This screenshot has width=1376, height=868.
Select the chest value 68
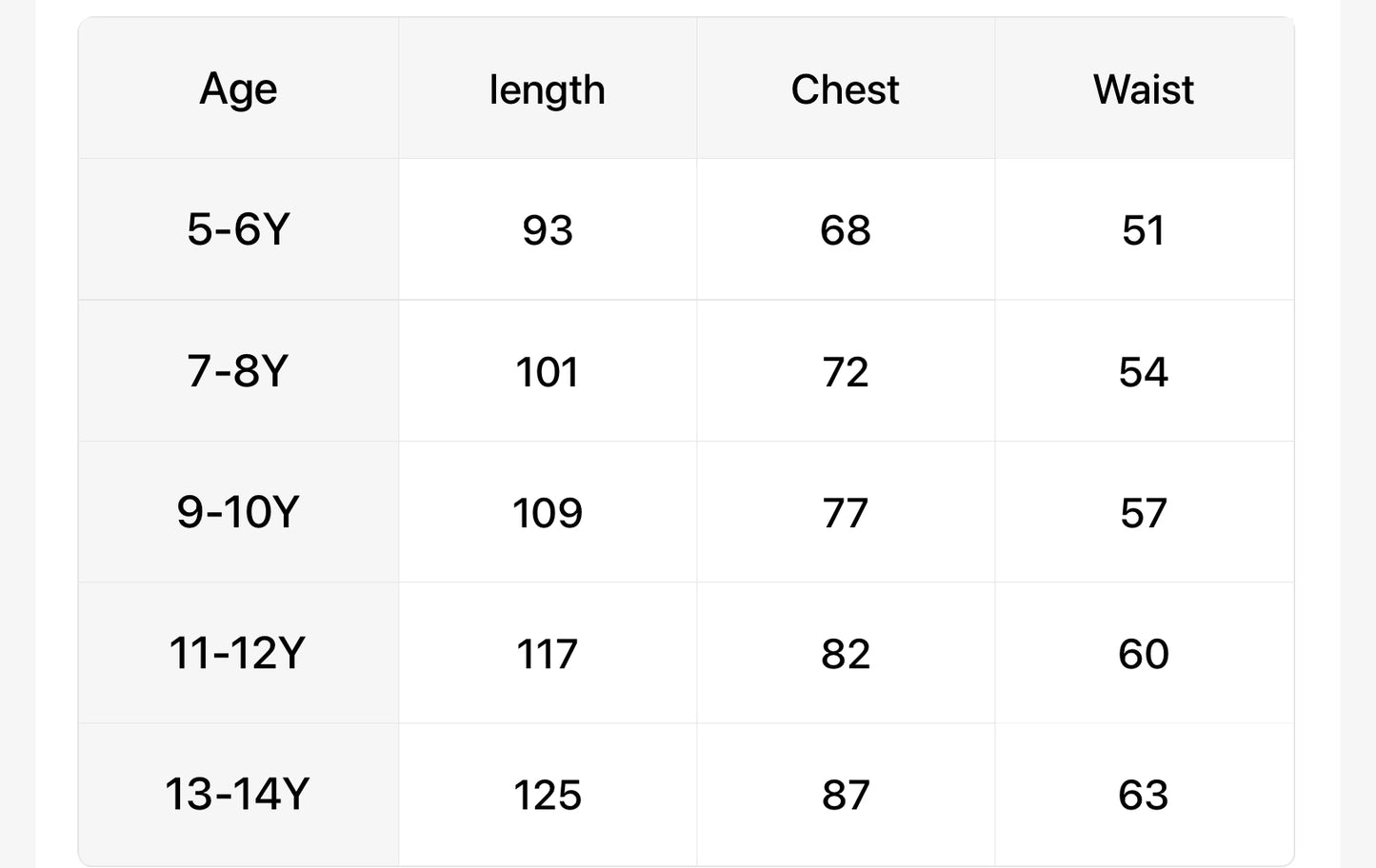tap(845, 230)
